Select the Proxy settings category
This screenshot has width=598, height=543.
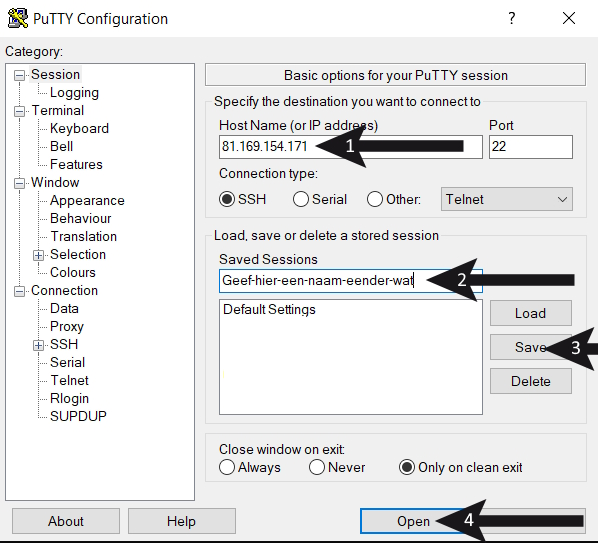(67, 326)
